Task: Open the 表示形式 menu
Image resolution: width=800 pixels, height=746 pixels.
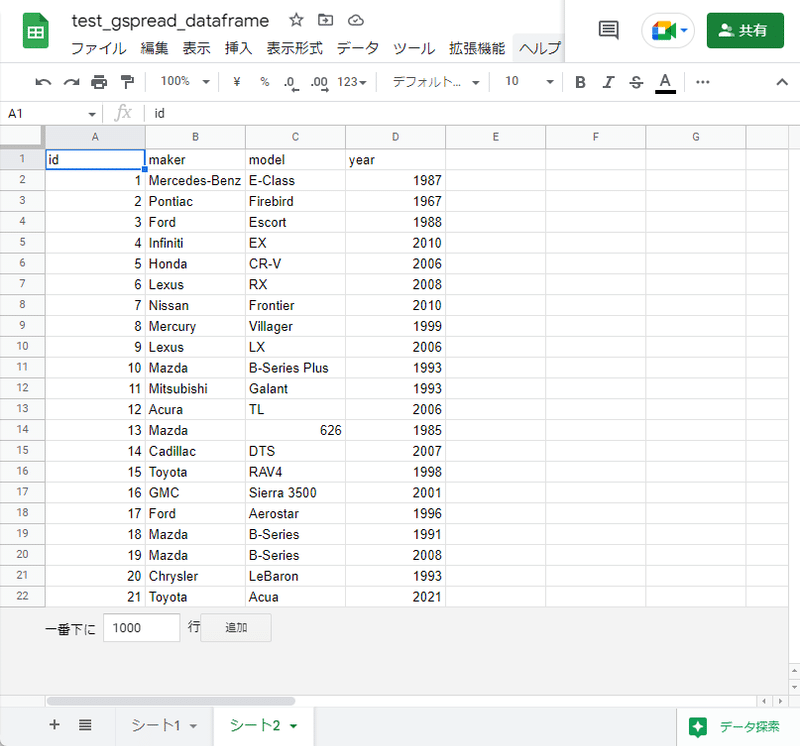Action: point(294,48)
